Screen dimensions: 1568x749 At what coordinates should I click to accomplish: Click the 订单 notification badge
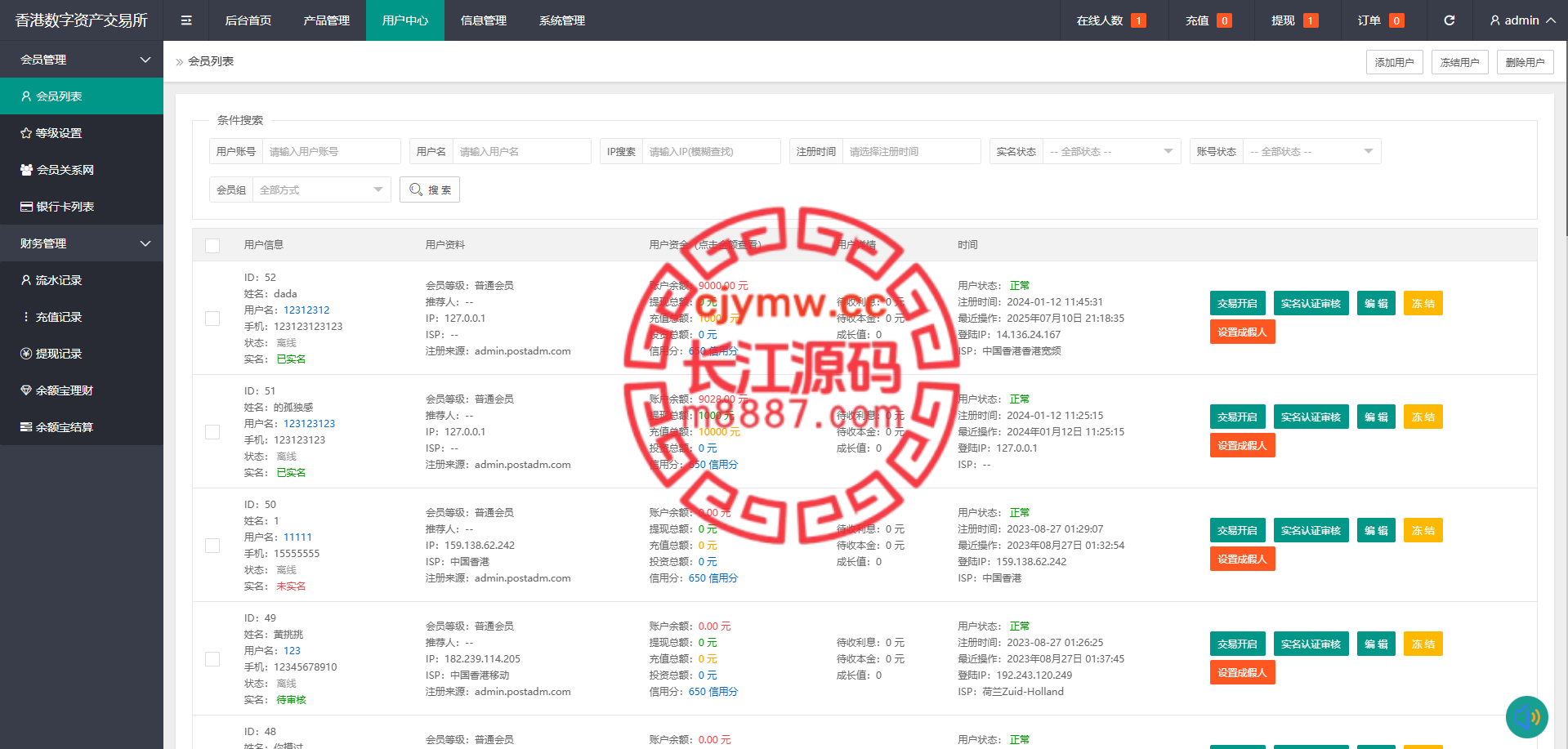pyautogui.click(x=1396, y=20)
